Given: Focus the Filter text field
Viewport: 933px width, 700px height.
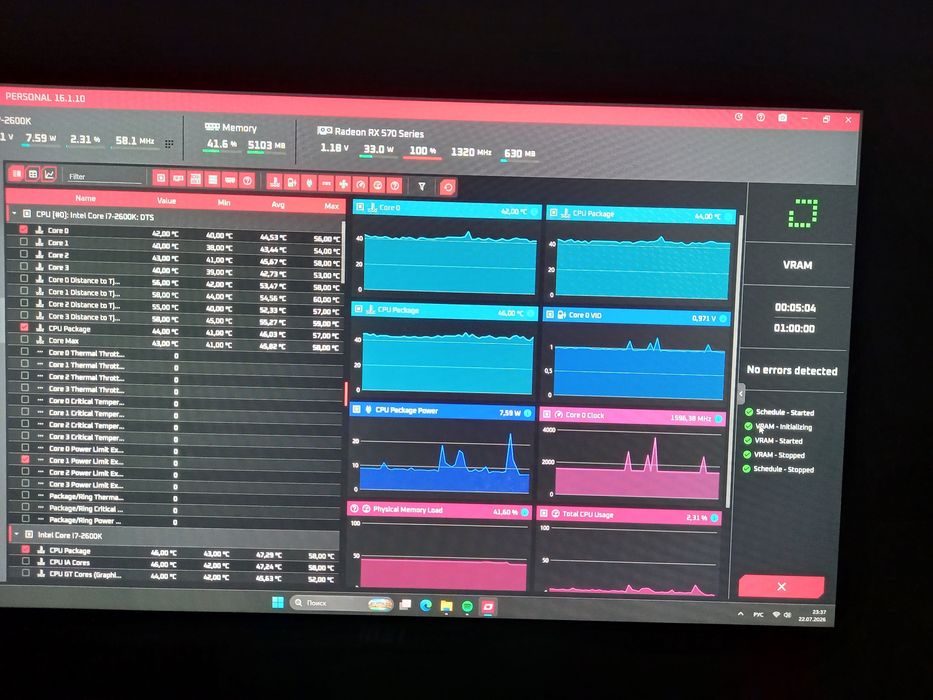Looking at the screenshot, I should point(104,176).
